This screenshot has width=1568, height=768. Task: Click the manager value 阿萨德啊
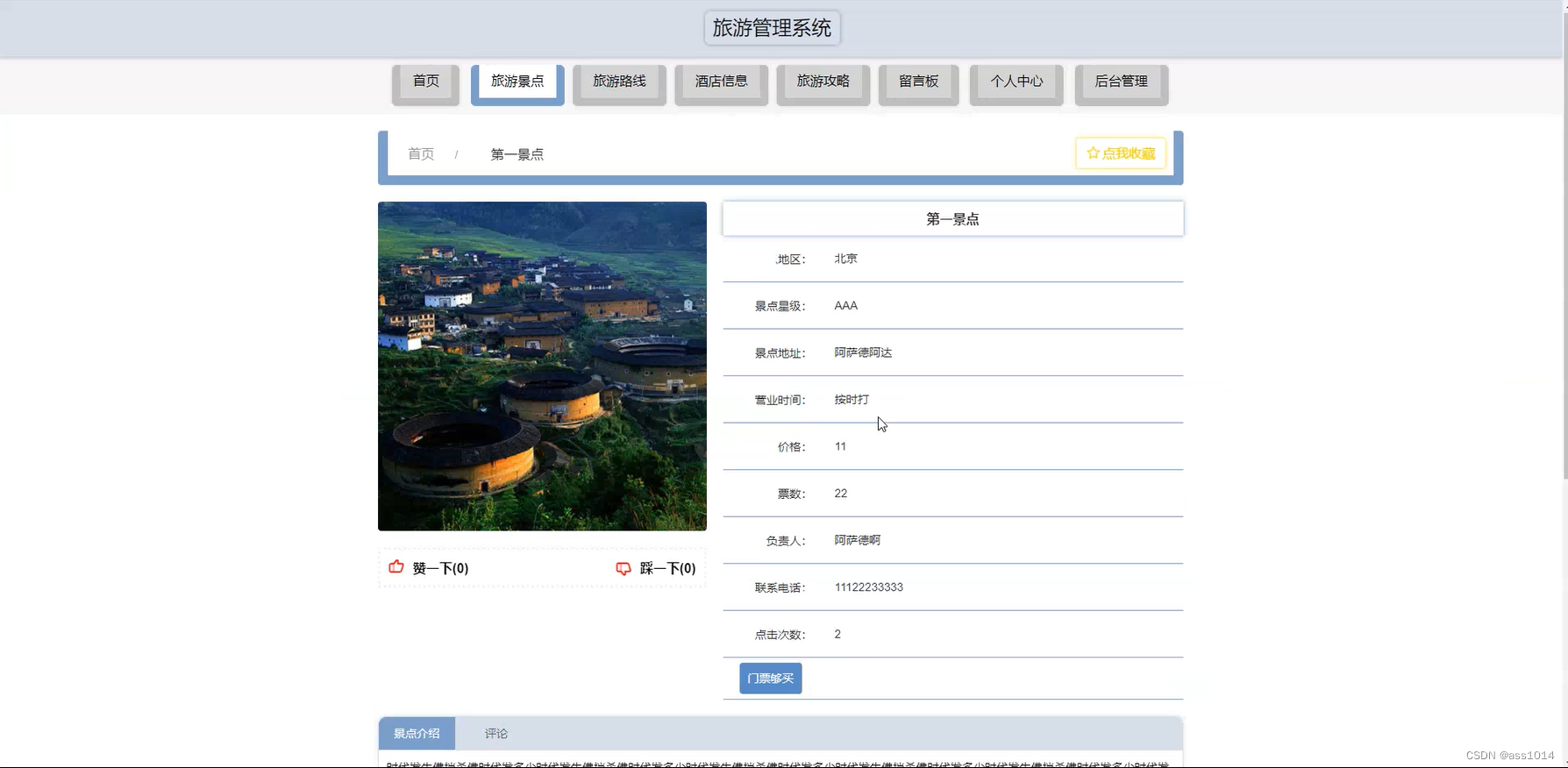858,540
